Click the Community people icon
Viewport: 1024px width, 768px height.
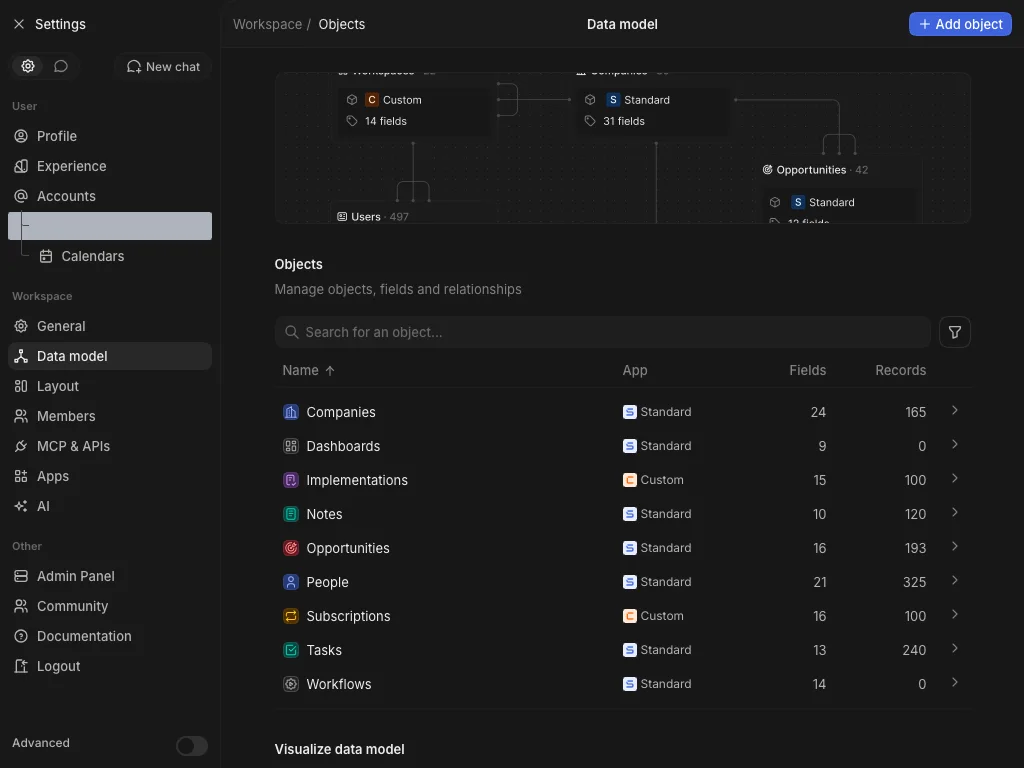(21, 606)
